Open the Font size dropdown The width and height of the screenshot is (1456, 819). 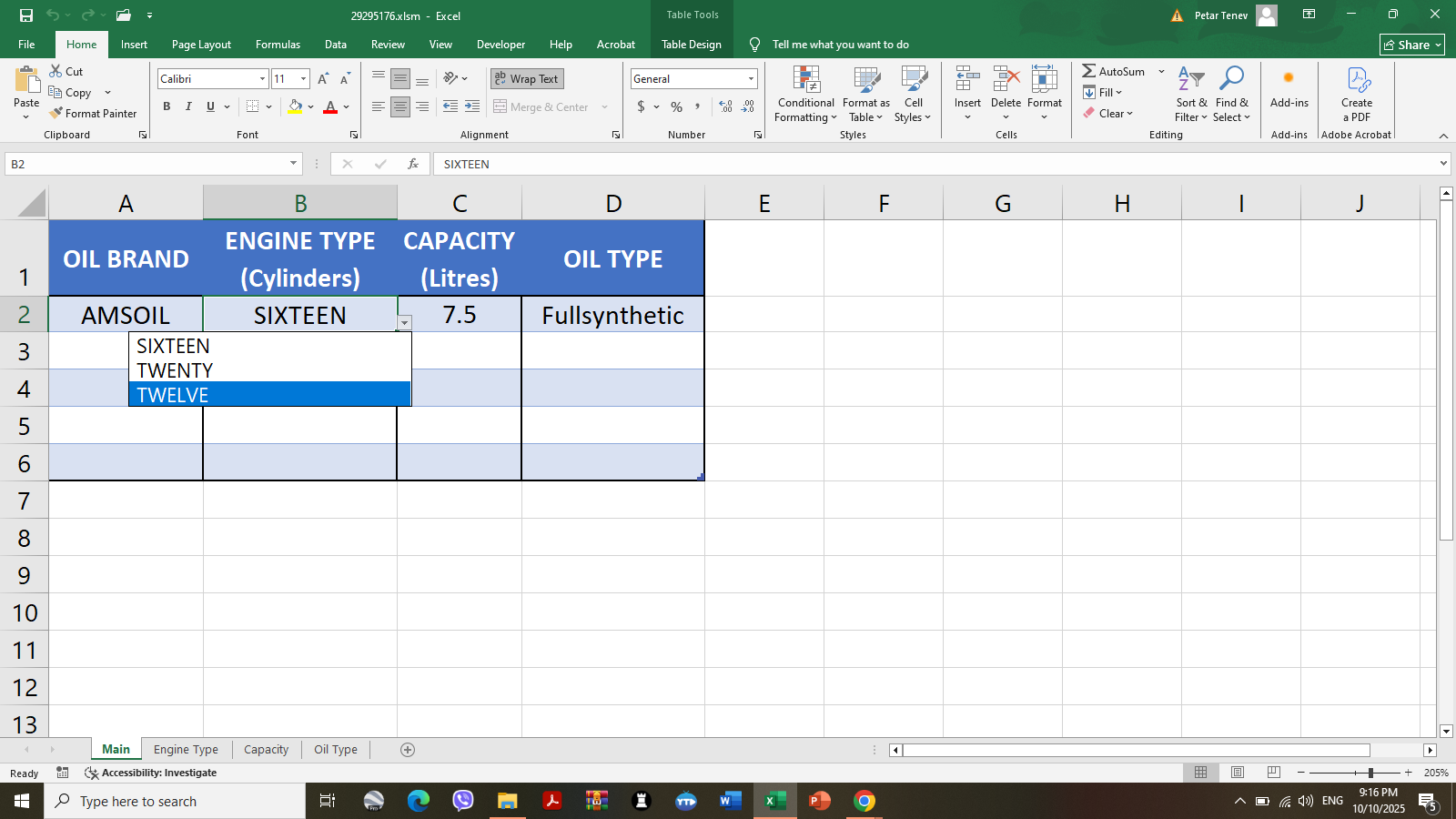click(x=303, y=79)
